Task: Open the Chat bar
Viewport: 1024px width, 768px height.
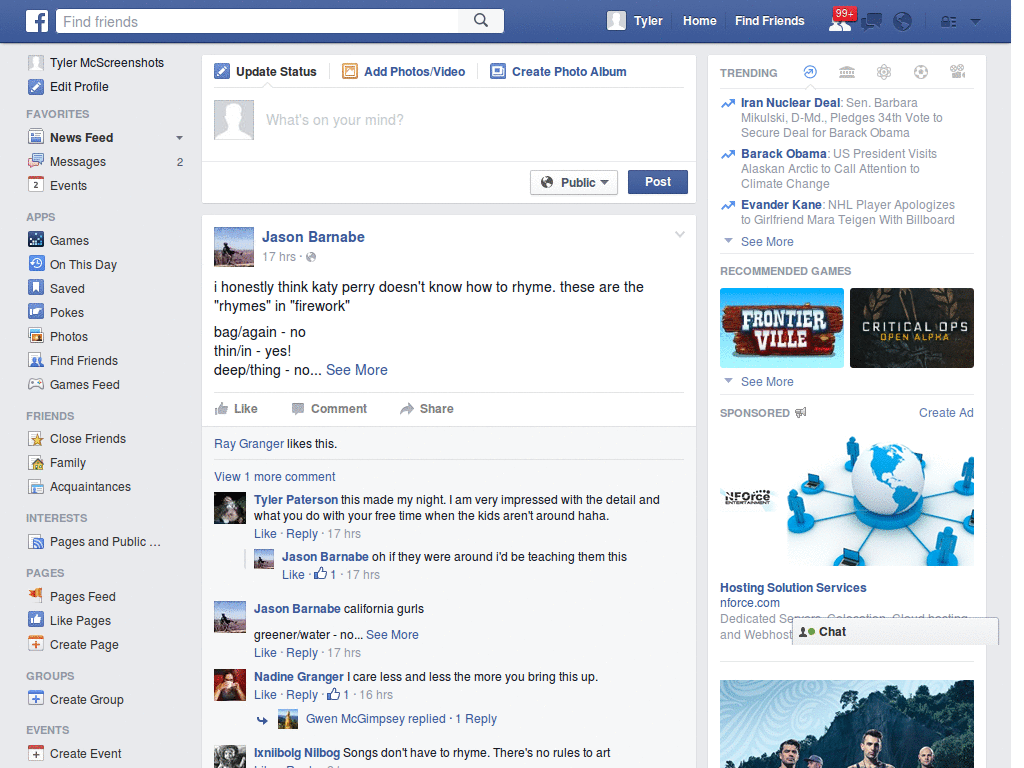Action: tap(895, 632)
